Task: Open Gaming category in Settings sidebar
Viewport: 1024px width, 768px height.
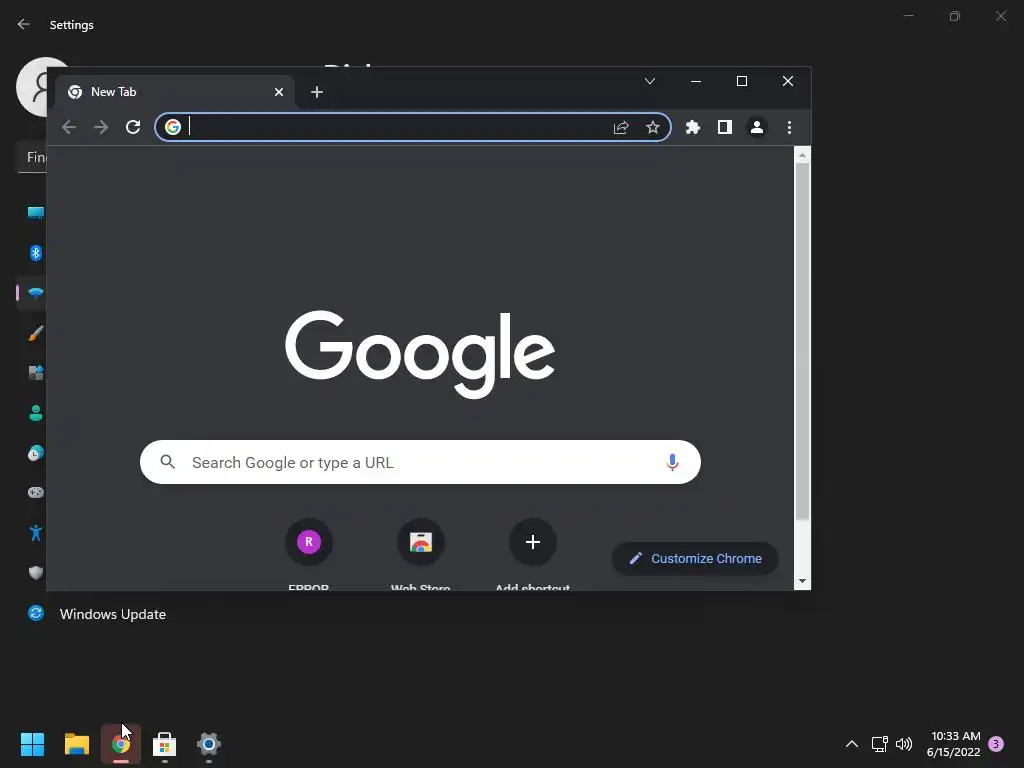Action: point(36,492)
